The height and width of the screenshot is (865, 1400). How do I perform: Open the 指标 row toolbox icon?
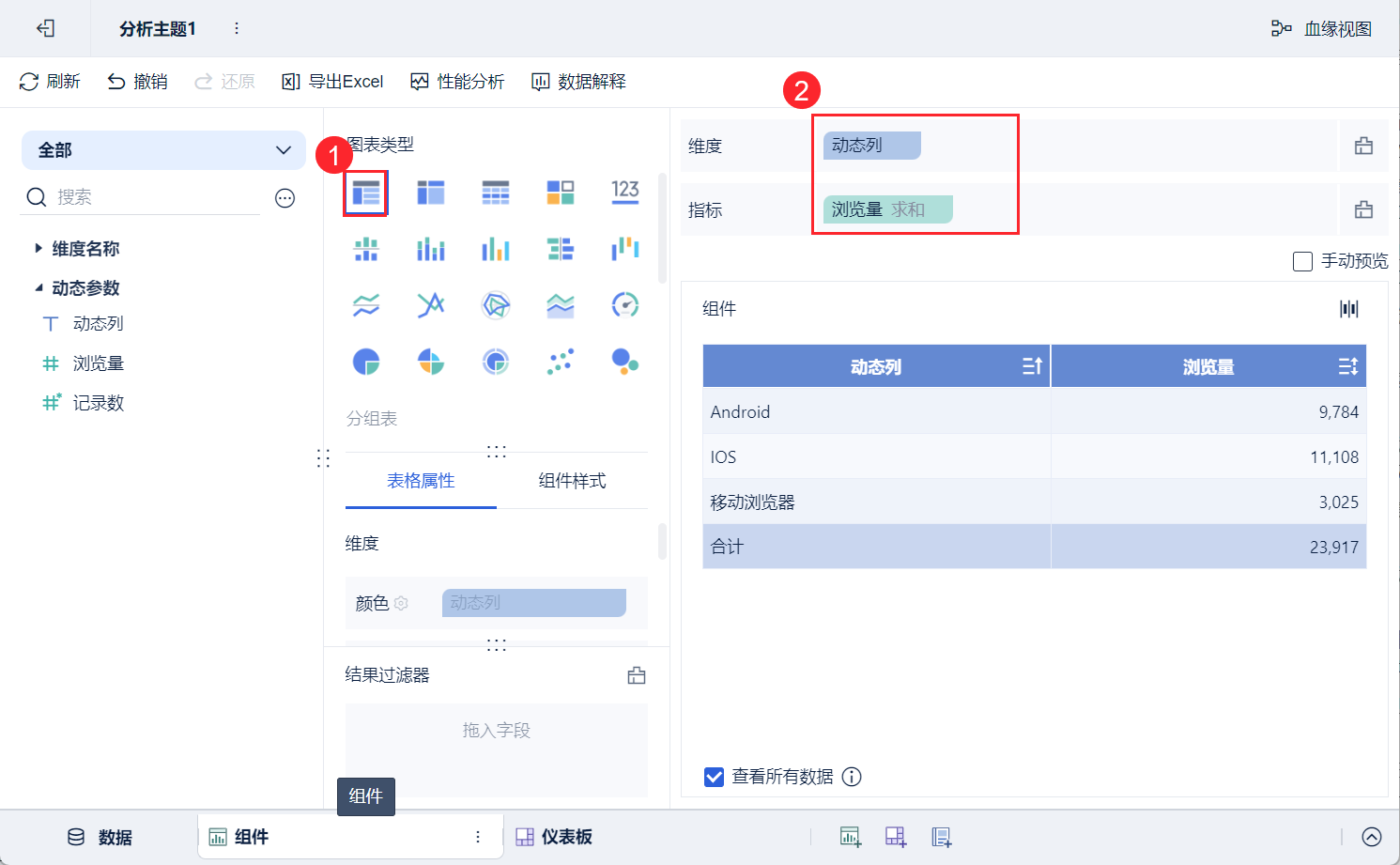pyautogui.click(x=1363, y=209)
